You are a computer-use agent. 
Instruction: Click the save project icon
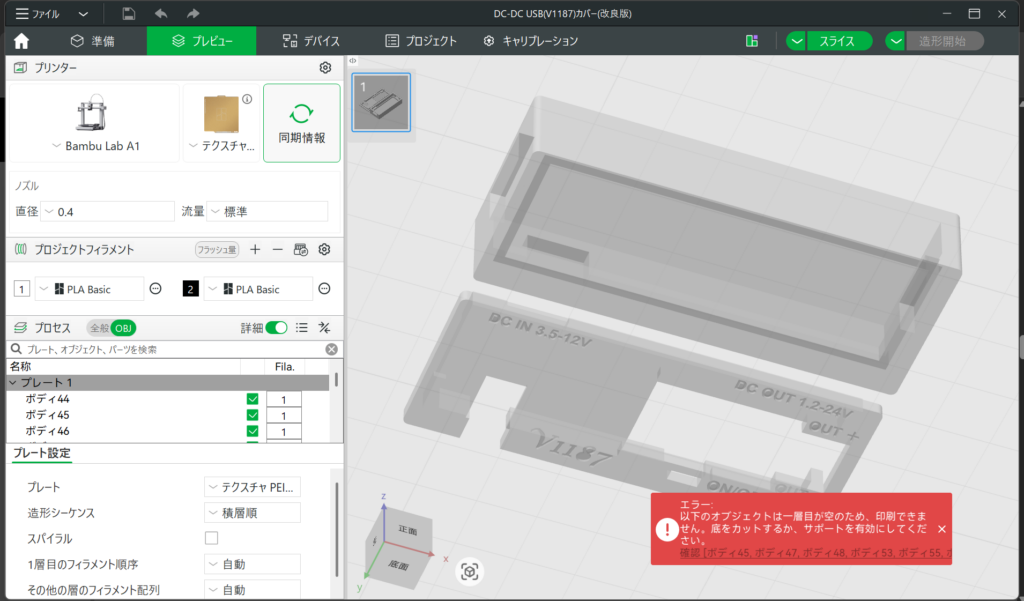click(x=129, y=14)
